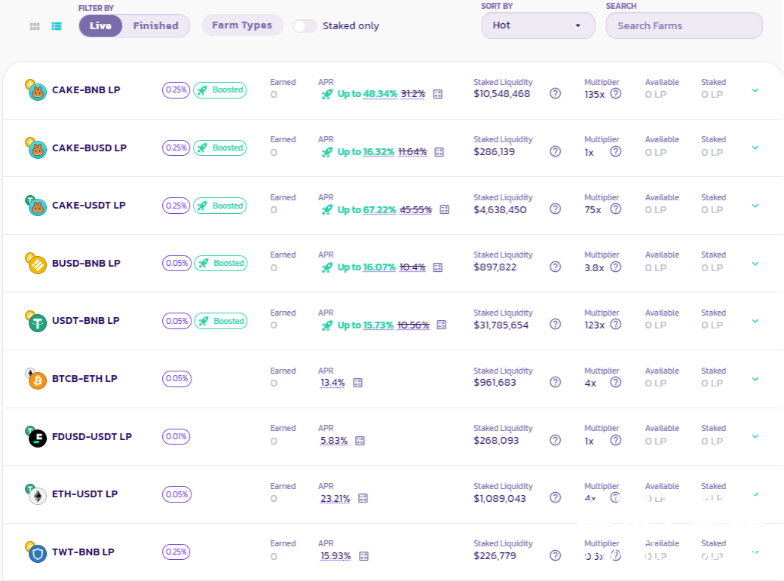
Task: Click Staked Liquidity help icon for CAKE-BUSD LP
Action: pyautogui.click(x=555, y=152)
